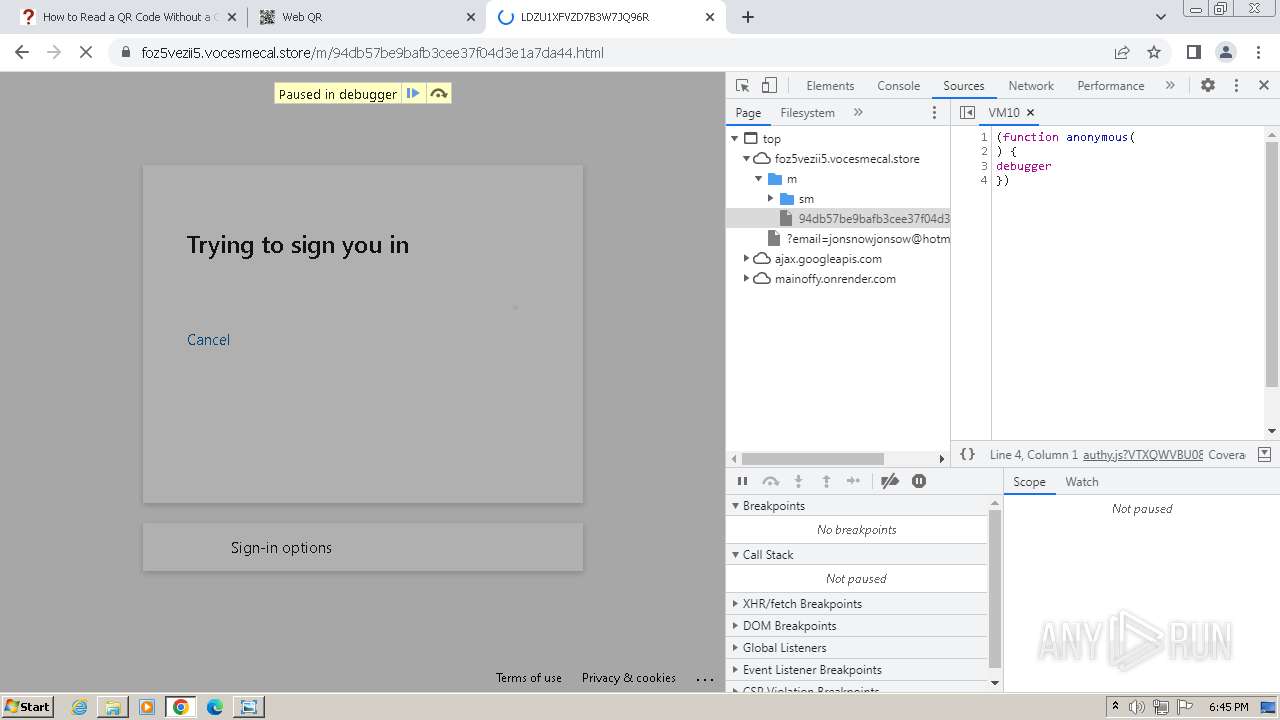Image resolution: width=1280 pixels, height=720 pixels.
Task: Show more DevTools tabs chevron
Action: coord(1170,86)
